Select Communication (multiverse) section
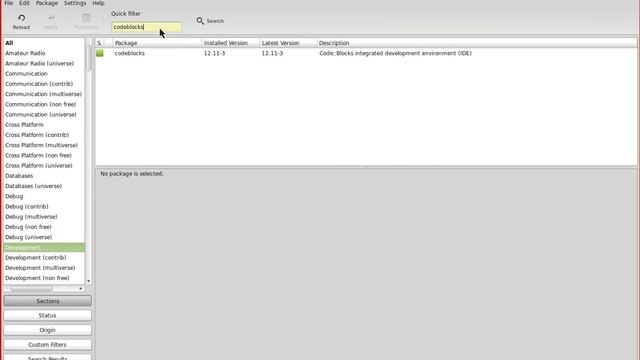The height and width of the screenshot is (360, 640). click(x=44, y=94)
